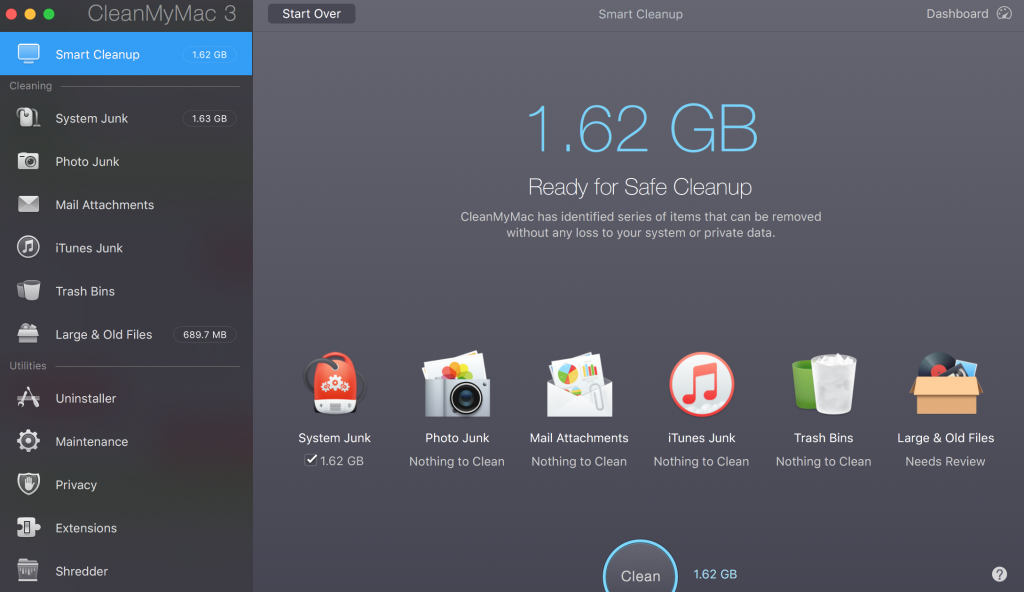Click Nothing to Clean under Photo Junk
Image resolution: width=1024 pixels, height=592 pixels.
click(x=456, y=461)
